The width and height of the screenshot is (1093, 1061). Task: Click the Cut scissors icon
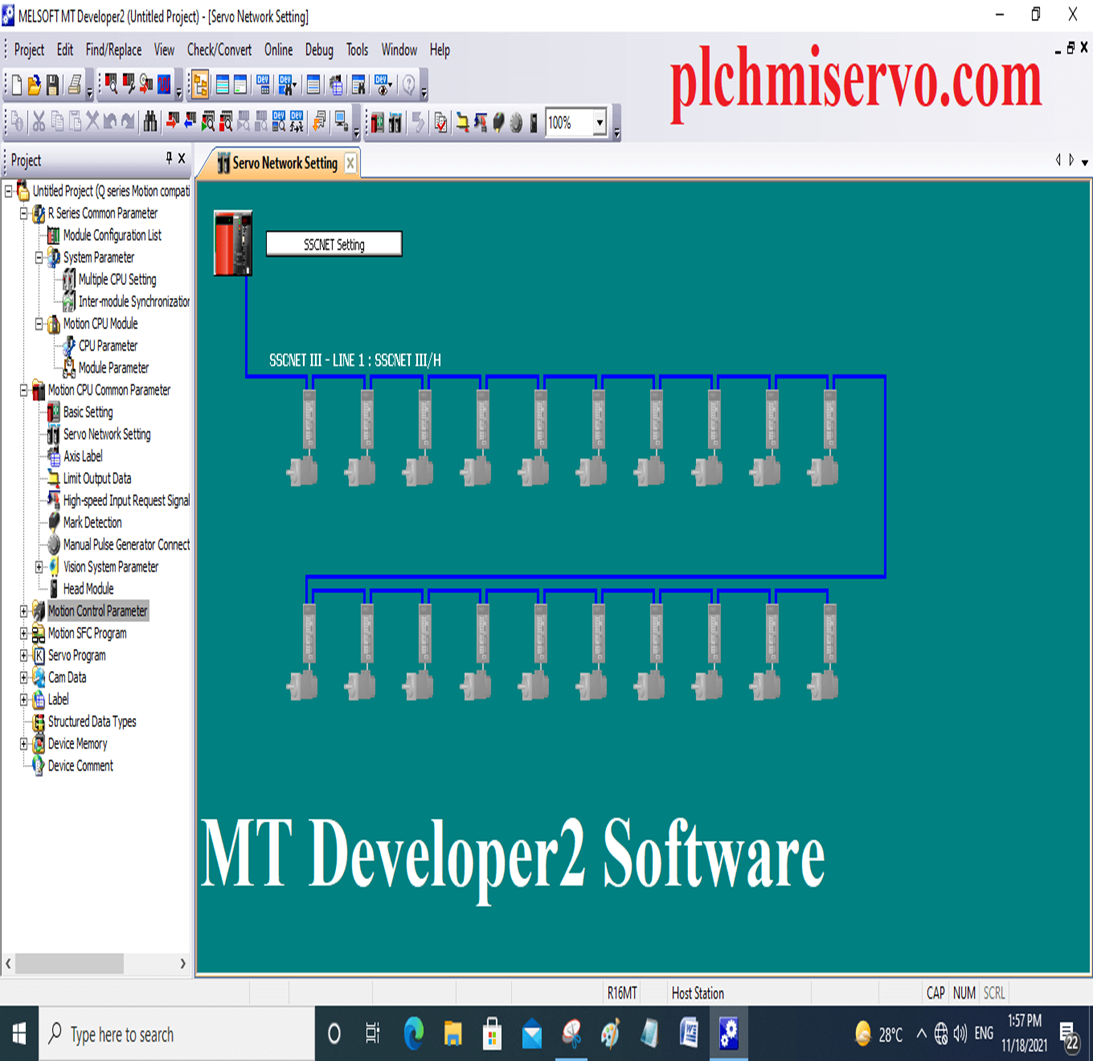pos(39,123)
